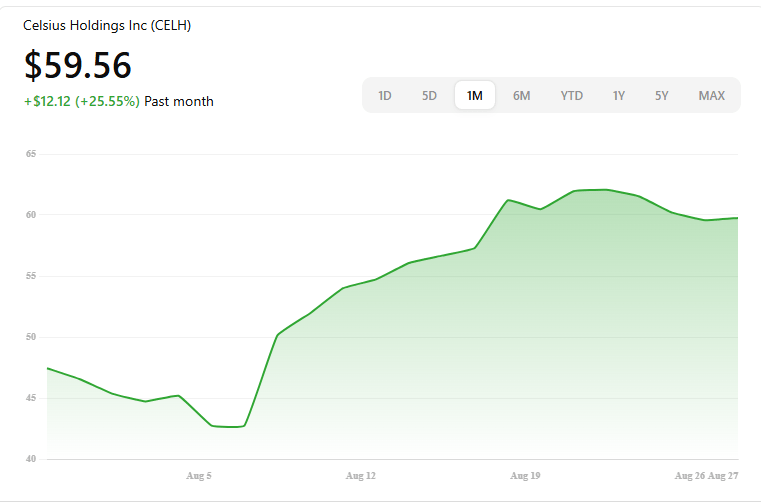Click the Past month label
Screen dimensions: 761x502
tap(179, 101)
